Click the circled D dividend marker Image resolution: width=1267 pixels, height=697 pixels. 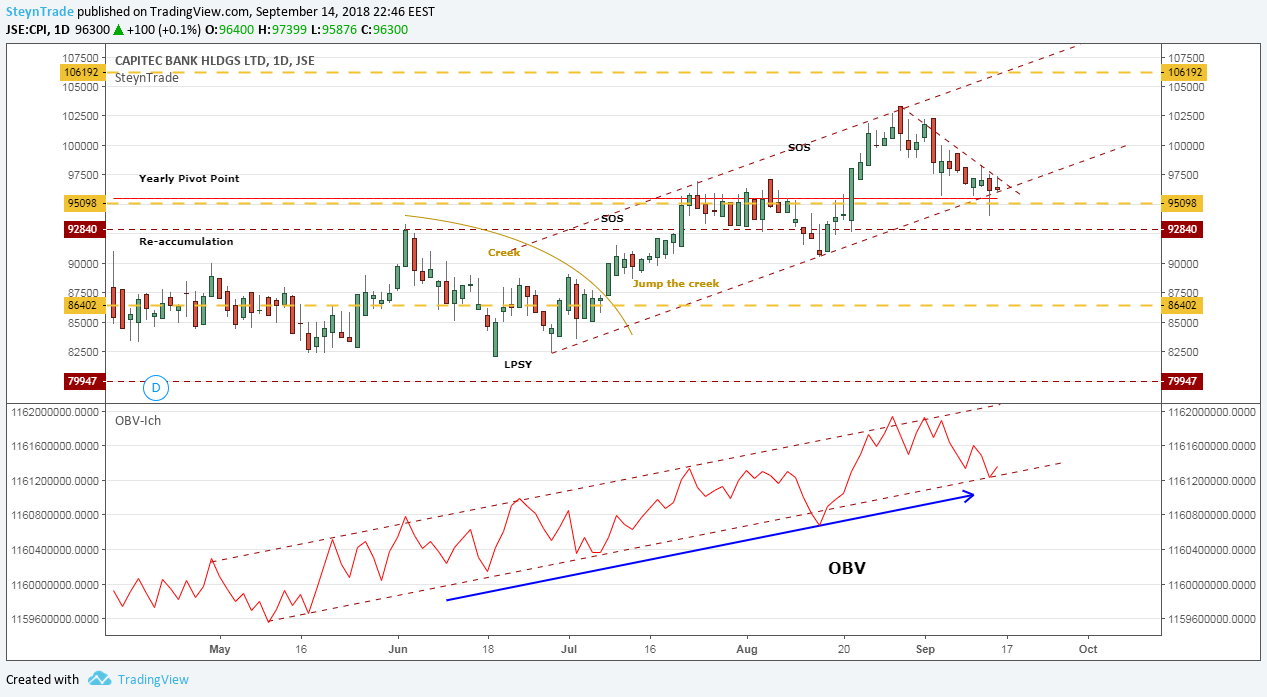(155, 386)
